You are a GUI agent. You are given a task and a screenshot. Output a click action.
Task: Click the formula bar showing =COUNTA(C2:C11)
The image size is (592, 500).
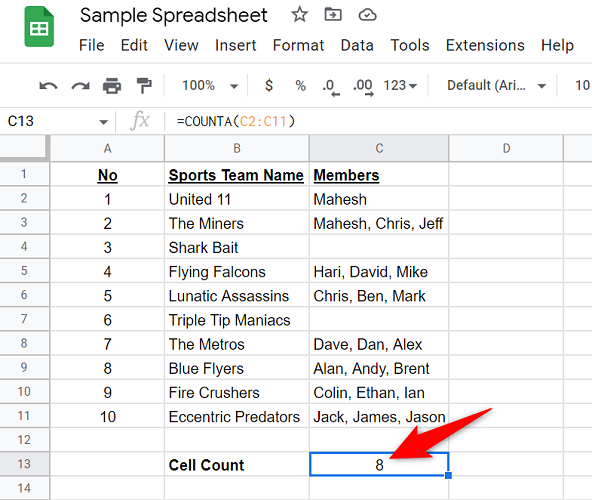(x=378, y=122)
